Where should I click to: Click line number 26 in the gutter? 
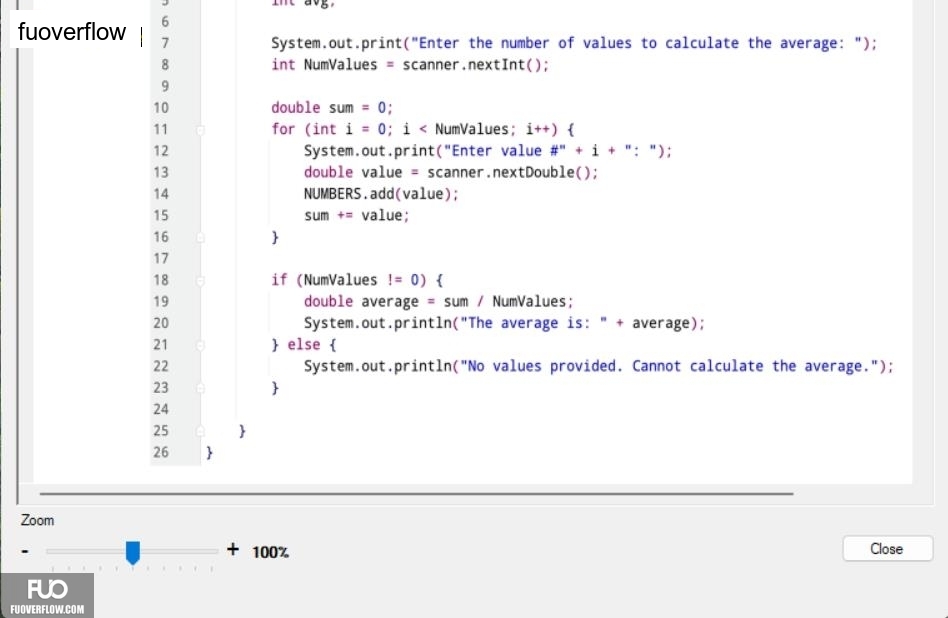coord(161,452)
